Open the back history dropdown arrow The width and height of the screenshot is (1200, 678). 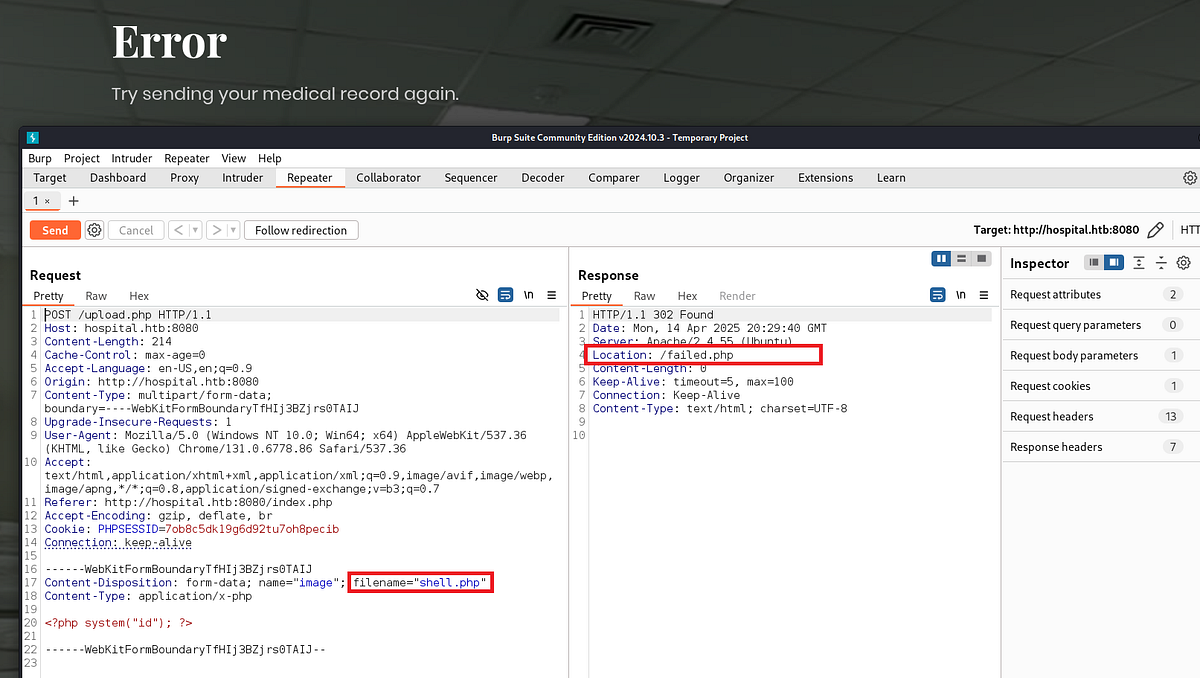tap(196, 230)
